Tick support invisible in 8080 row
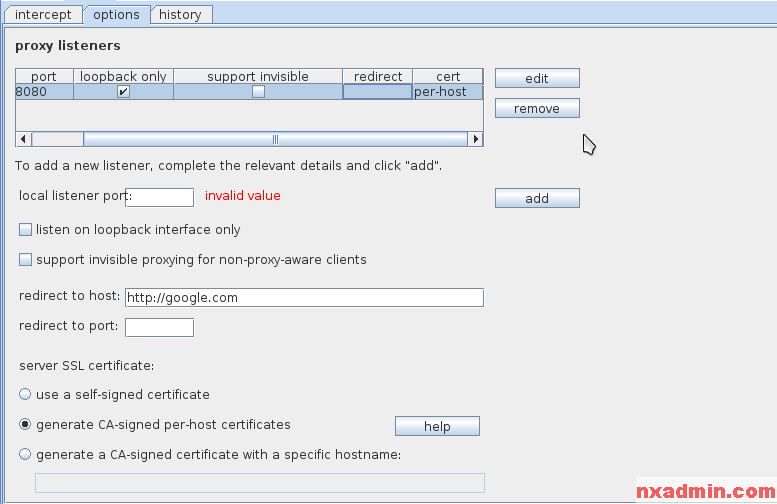 [x=258, y=92]
